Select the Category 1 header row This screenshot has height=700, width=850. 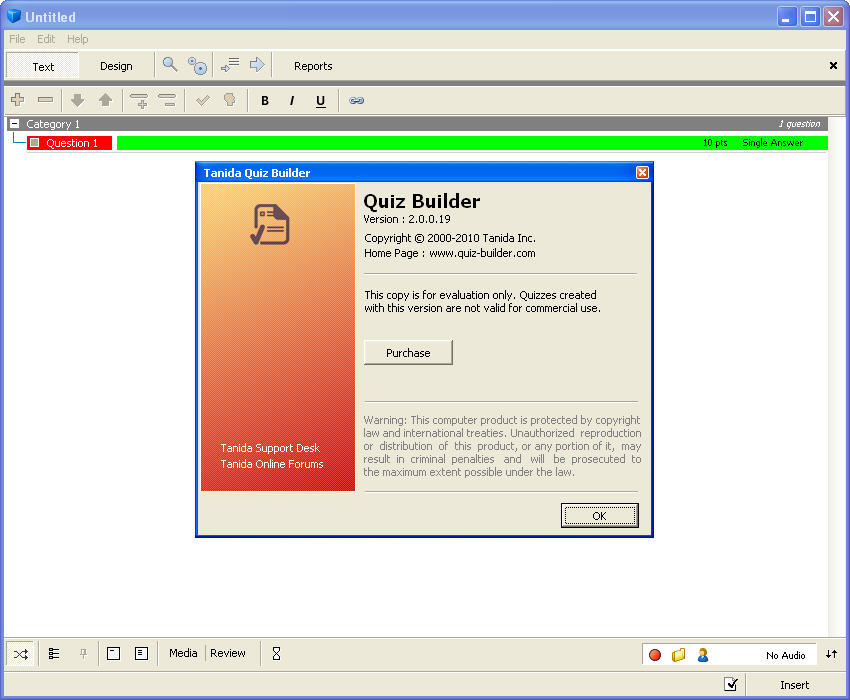(x=417, y=124)
